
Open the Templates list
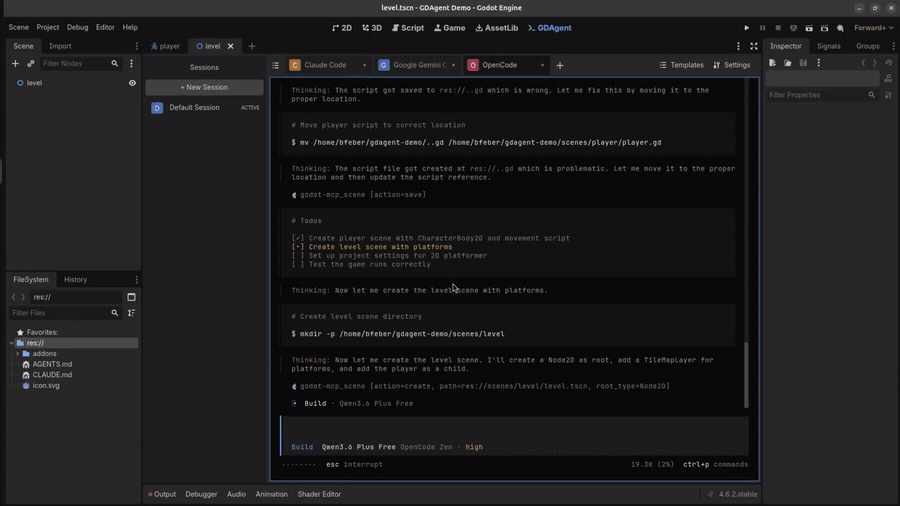coord(681,65)
